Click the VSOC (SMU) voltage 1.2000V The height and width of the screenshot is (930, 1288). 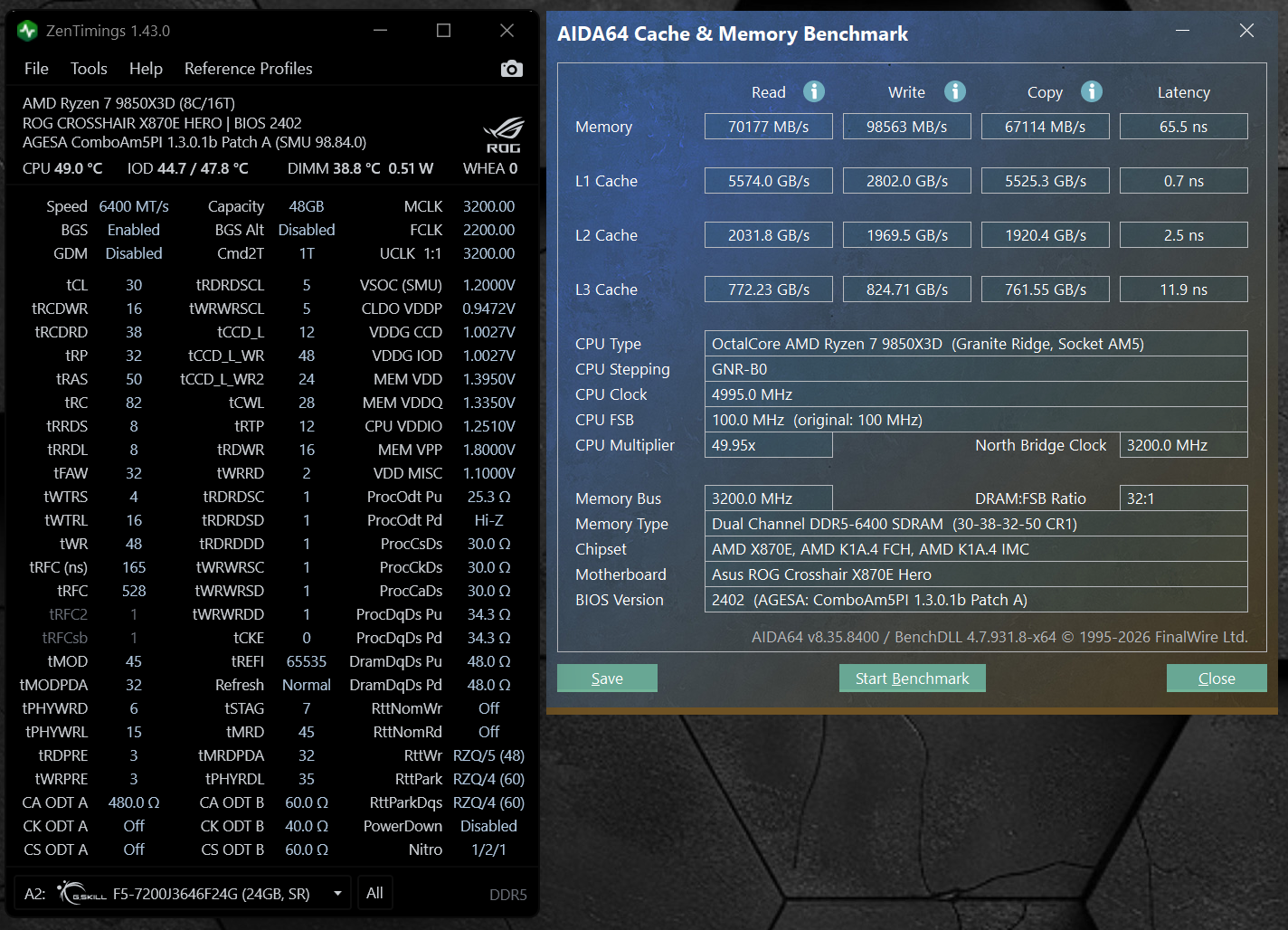pyautogui.click(x=489, y=285)
